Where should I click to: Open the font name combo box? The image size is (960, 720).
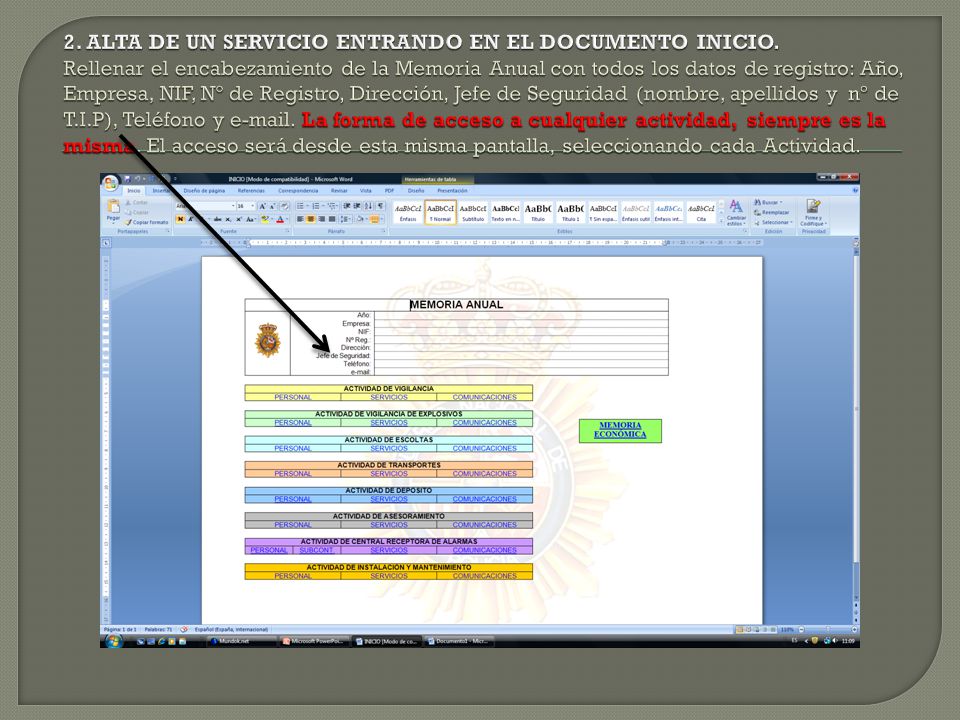205,206
